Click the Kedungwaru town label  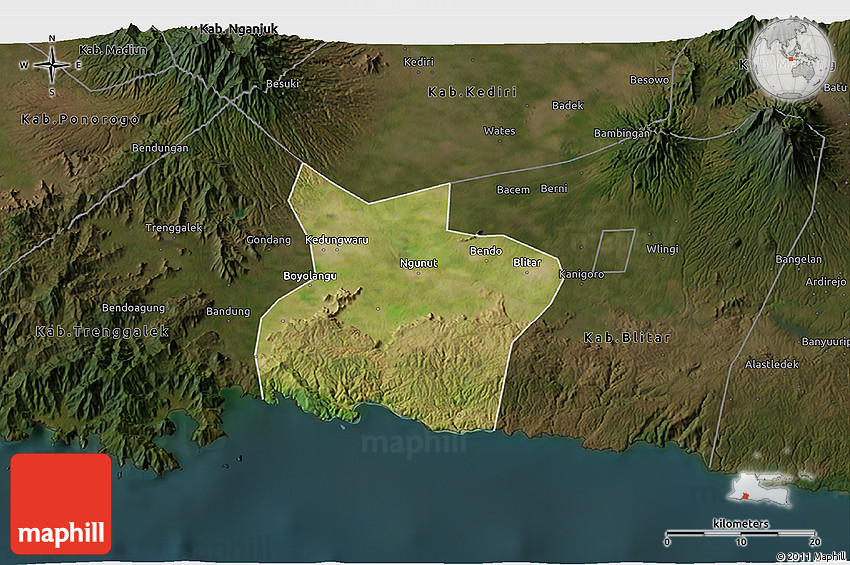(336, 240)
